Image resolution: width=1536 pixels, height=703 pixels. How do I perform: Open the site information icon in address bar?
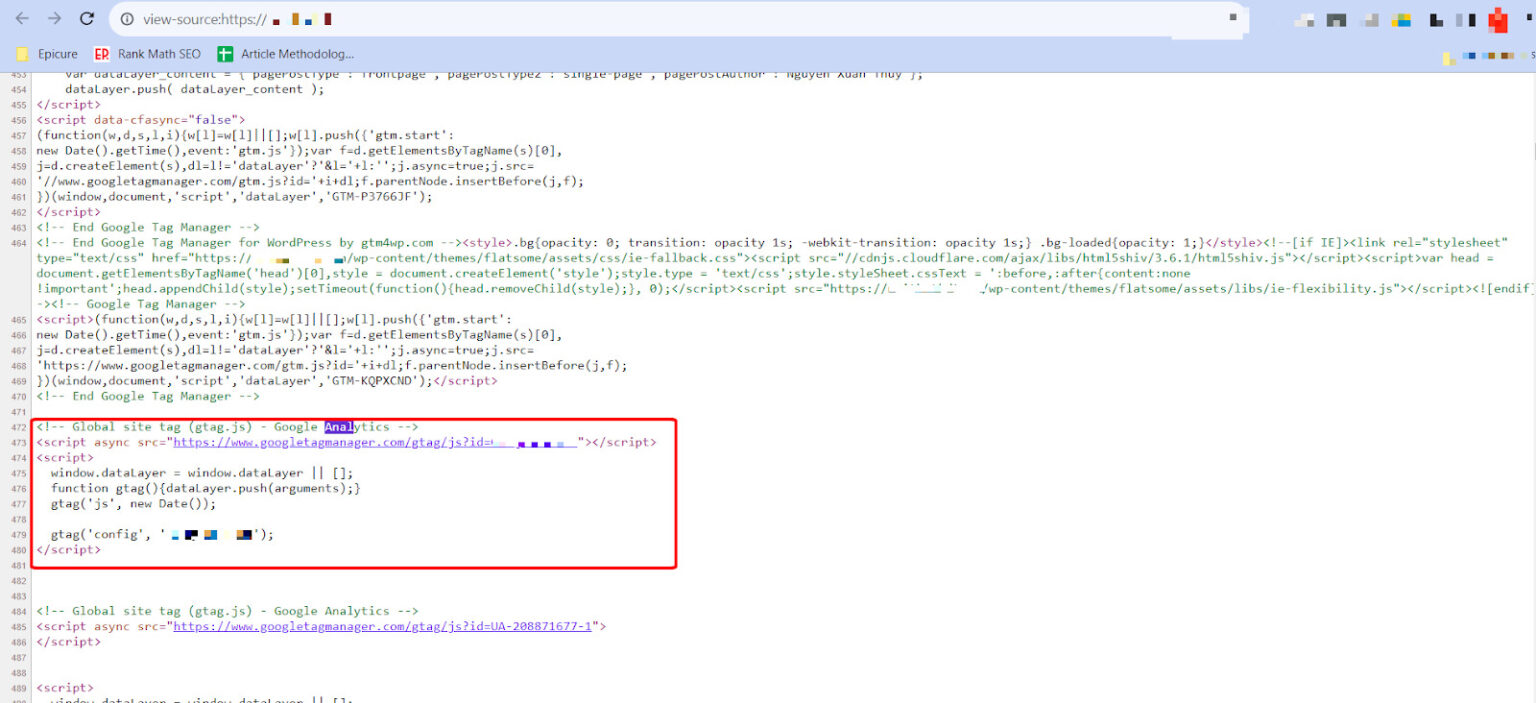(x=126, y=19)
